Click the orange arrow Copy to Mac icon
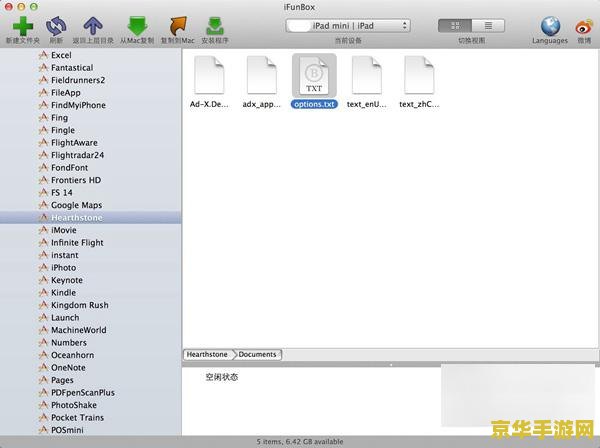Screen dimensions: 600x448 [x=178, y=26]
